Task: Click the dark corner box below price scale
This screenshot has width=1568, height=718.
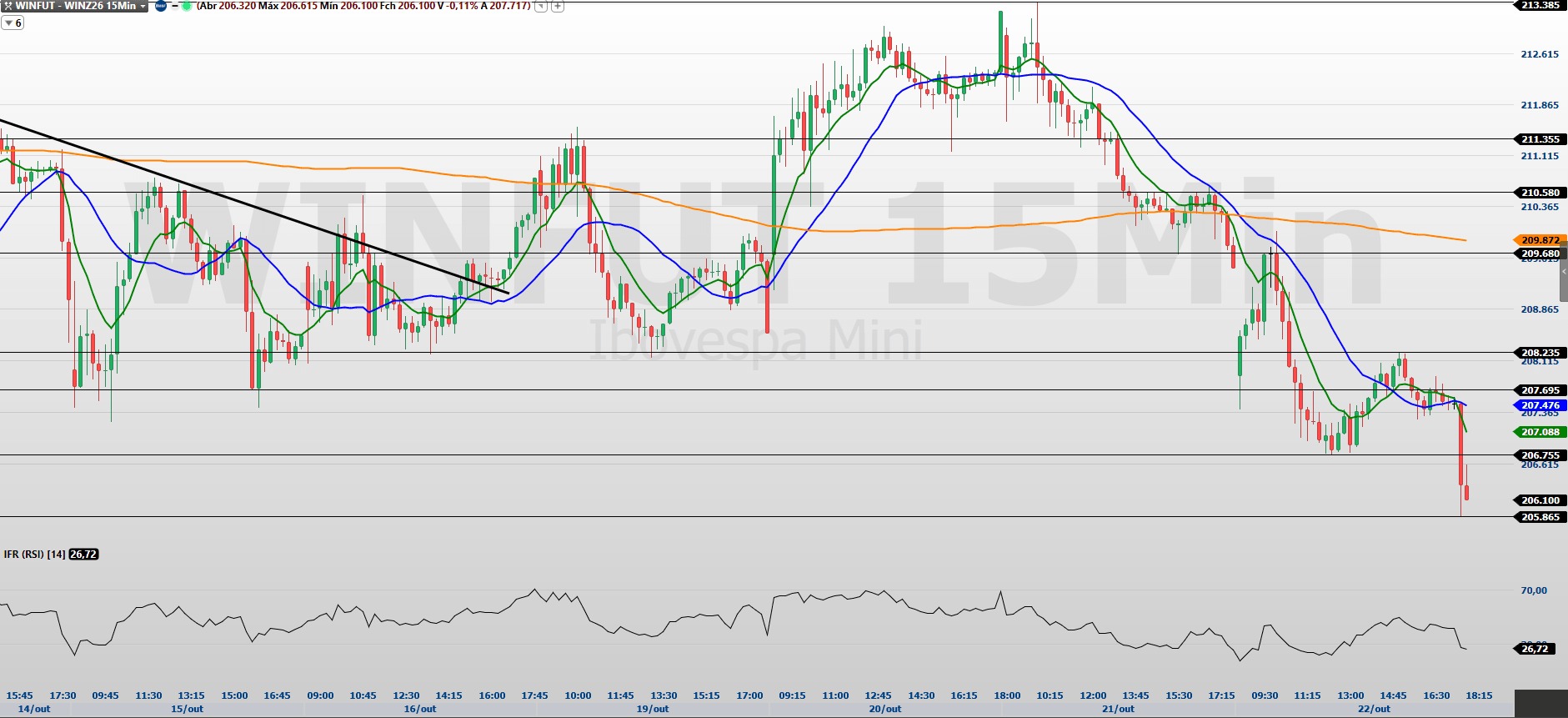Action: (x=1540, y=704)
